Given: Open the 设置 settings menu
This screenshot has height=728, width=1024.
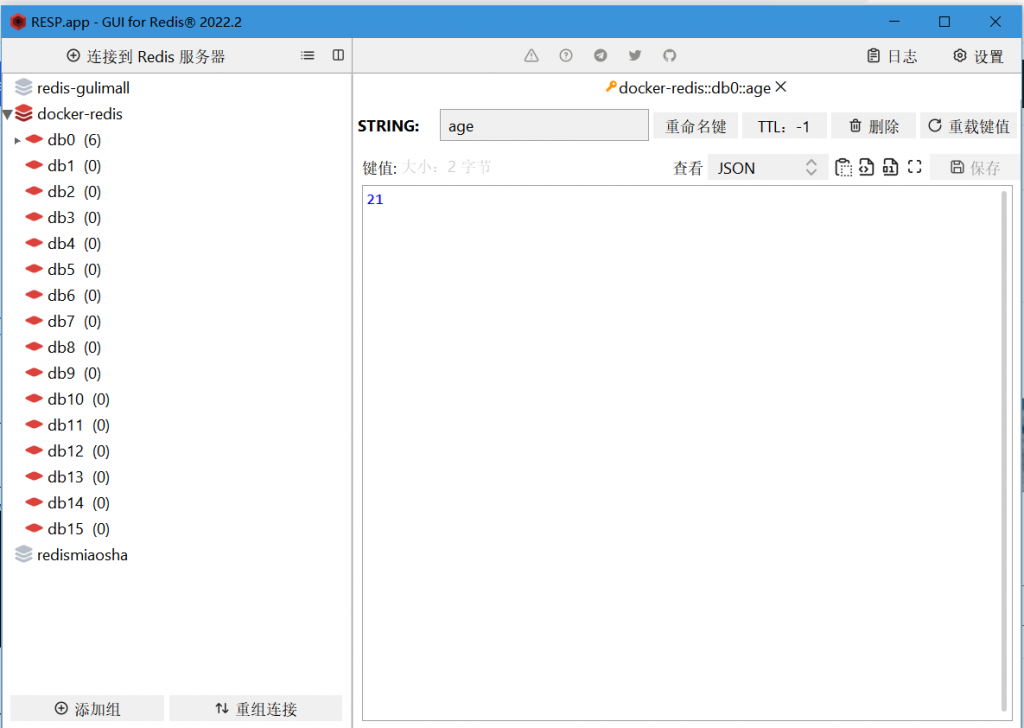Looking at the screenshot, I should (x=978, y=56).
